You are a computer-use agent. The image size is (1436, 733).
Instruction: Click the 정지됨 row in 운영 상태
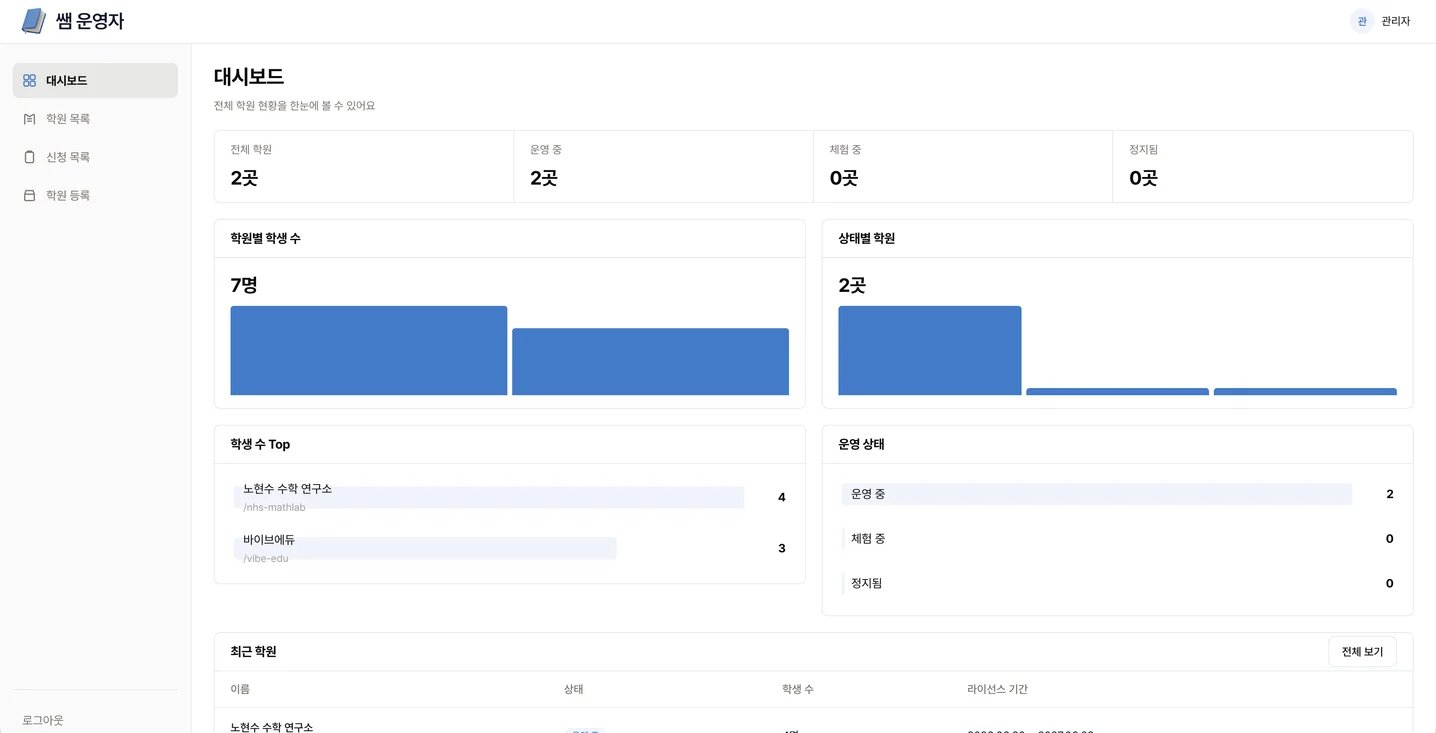click(1117, 583)
